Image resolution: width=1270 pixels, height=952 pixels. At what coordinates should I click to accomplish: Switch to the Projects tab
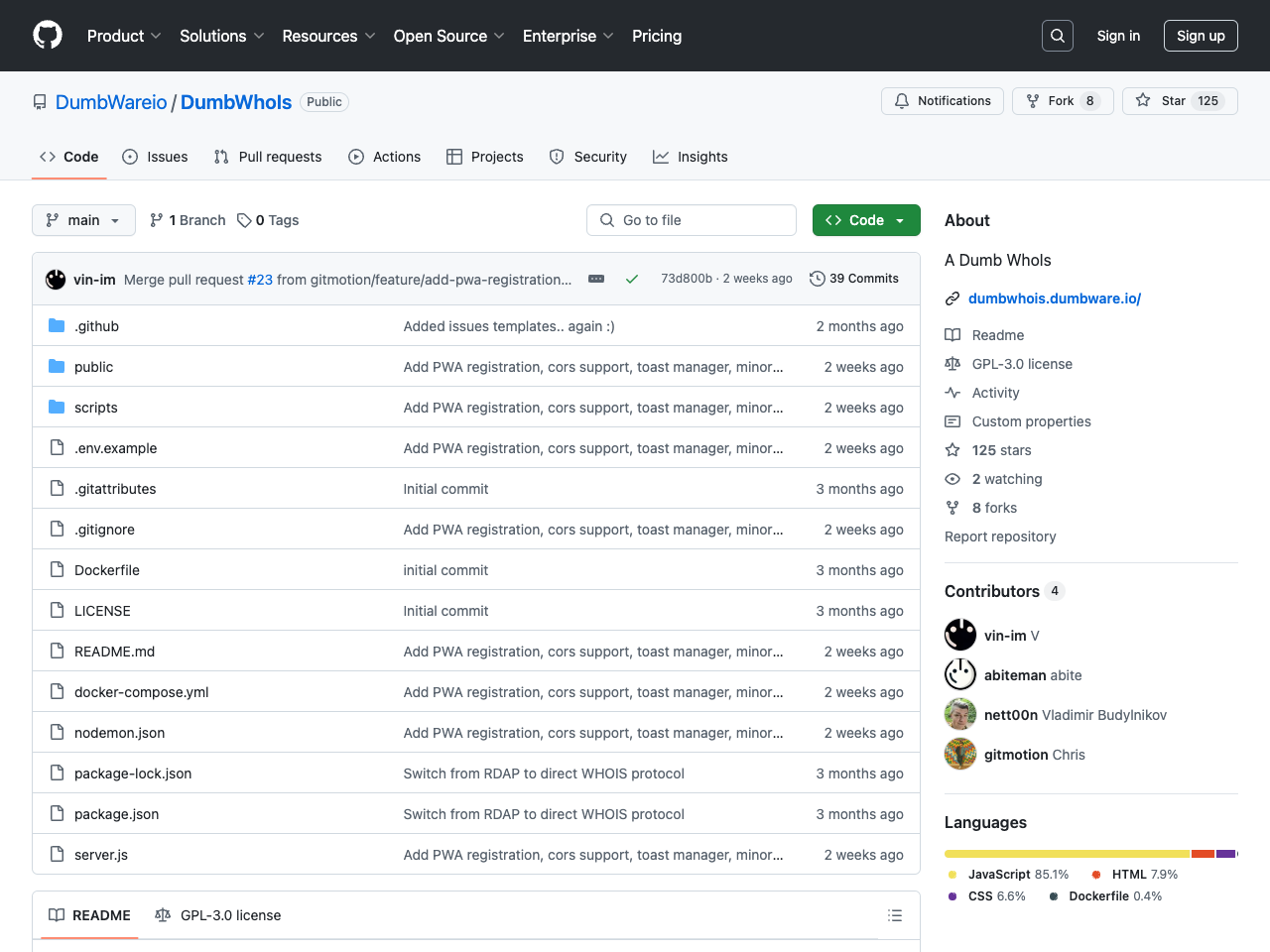pyautogui.click(x=484, y=157)
